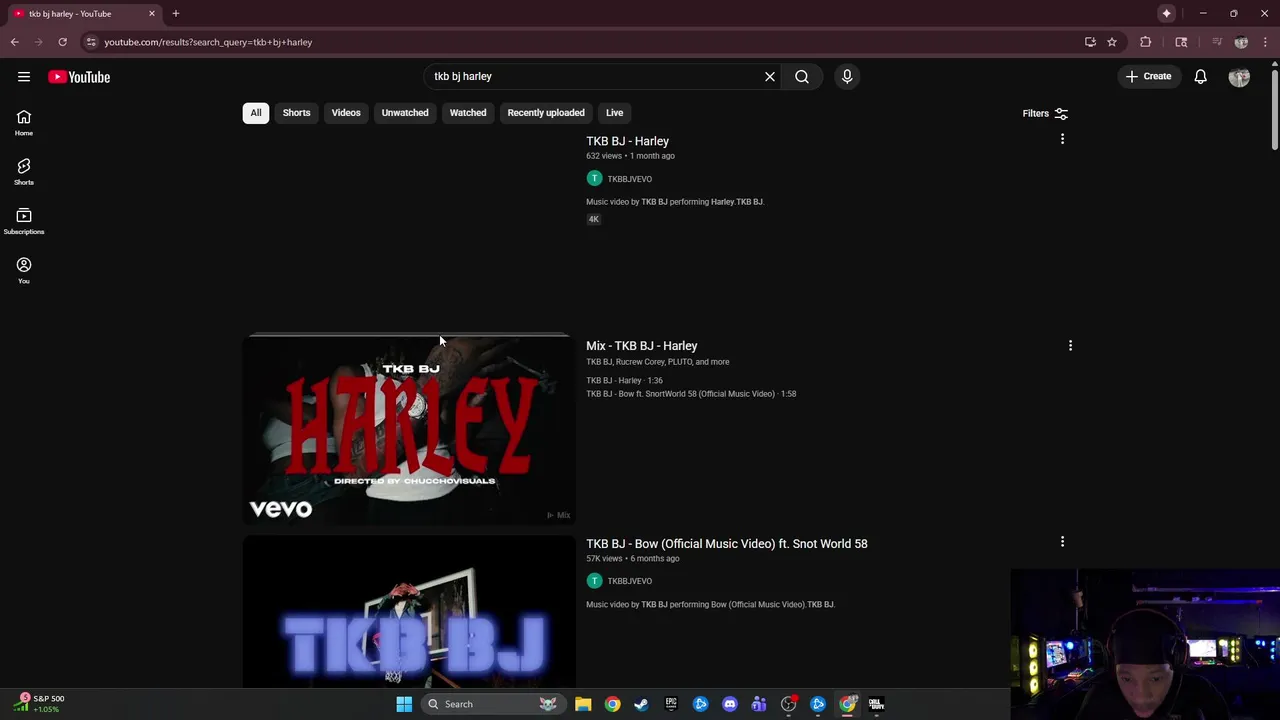Open the You section in the sidebar
Viewport: 1280px width, 720px height.
pos(24,270)
